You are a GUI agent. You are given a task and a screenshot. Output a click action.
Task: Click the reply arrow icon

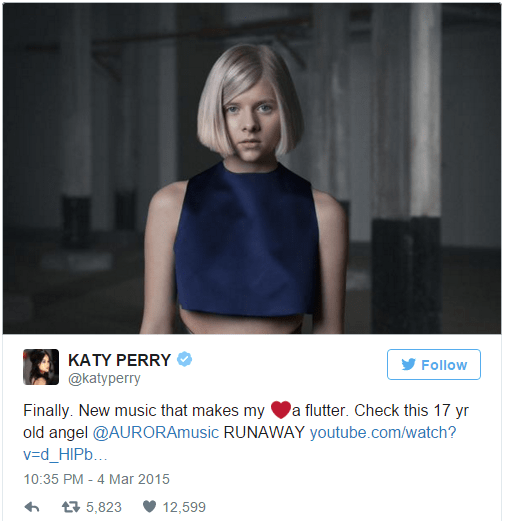pos(32,507)
